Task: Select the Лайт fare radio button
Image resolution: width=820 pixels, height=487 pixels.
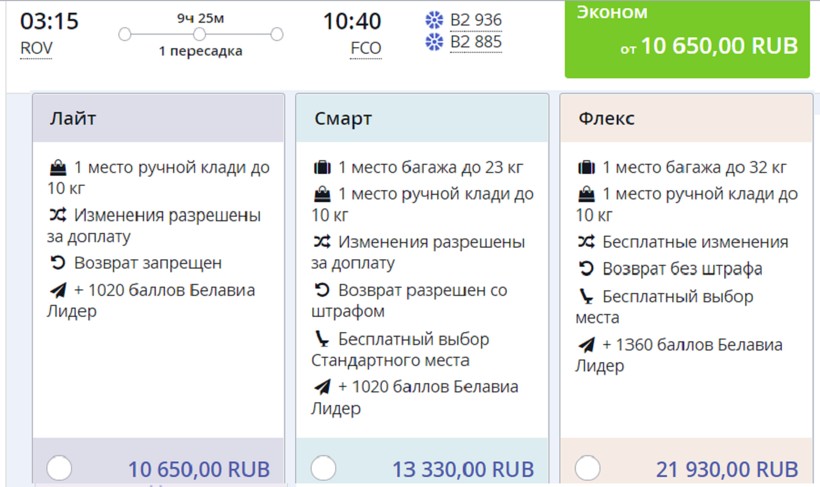Action: tap(59, 468)
